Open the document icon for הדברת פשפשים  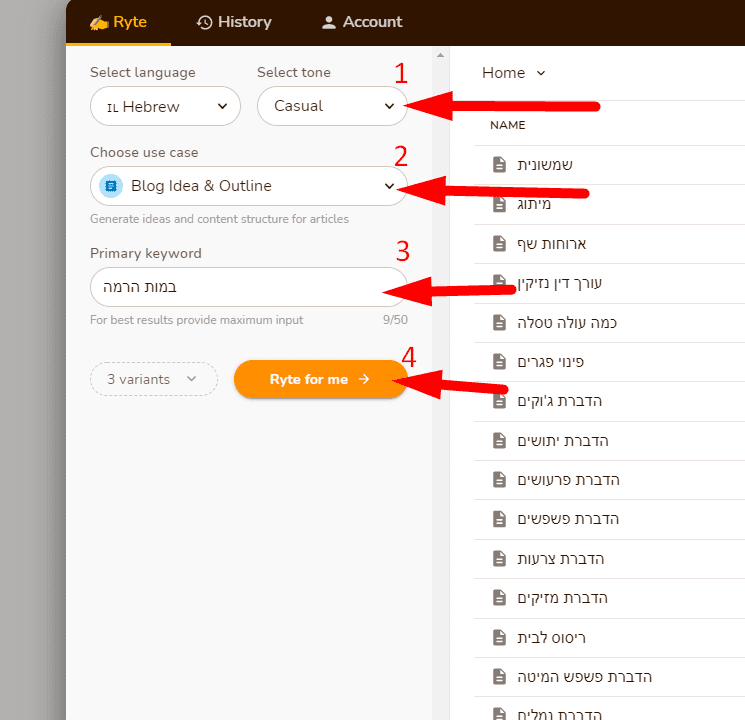[499, 519]
